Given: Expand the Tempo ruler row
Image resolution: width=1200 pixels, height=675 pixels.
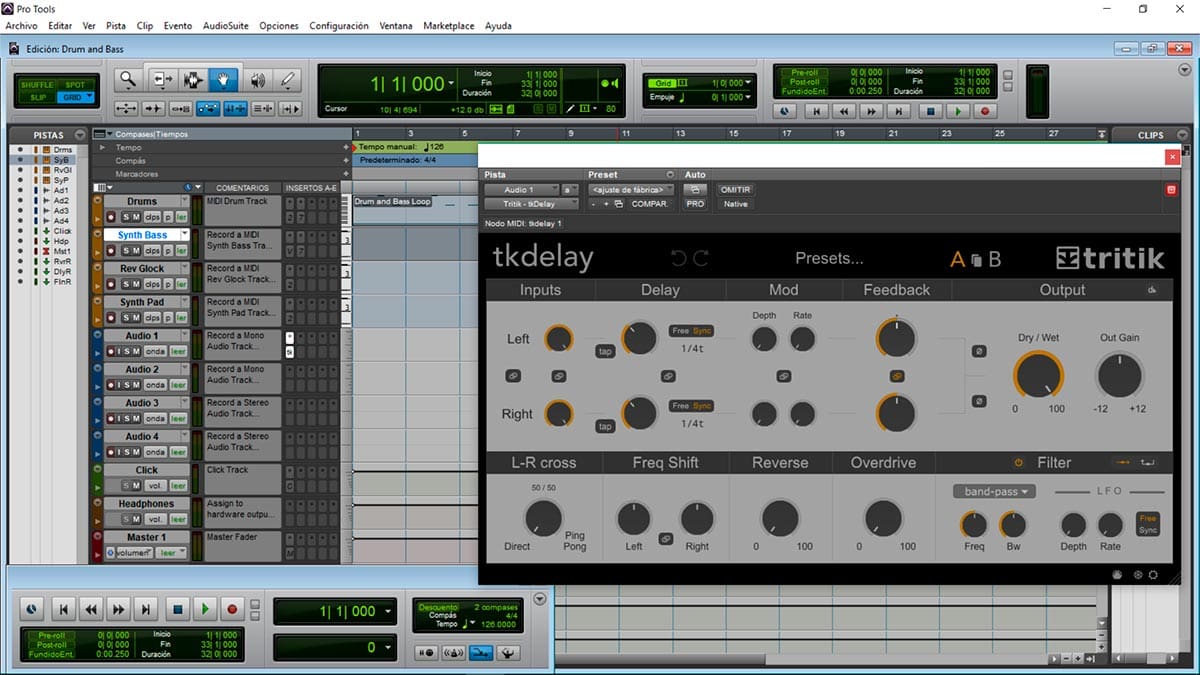Looking at the screenshot, I should coord(101,147).
